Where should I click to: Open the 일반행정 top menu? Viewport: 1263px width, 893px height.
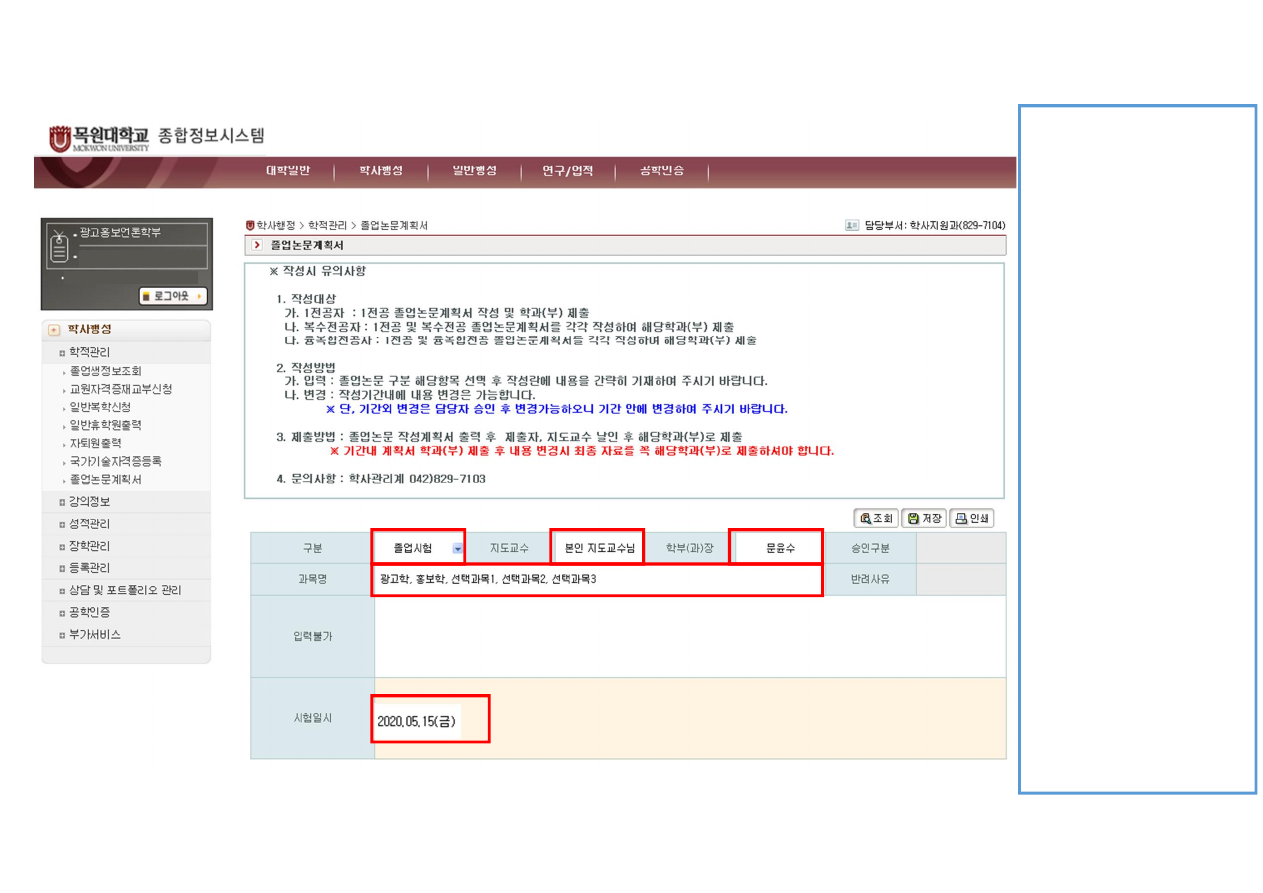pyautogui.click(x=474, y=171)
